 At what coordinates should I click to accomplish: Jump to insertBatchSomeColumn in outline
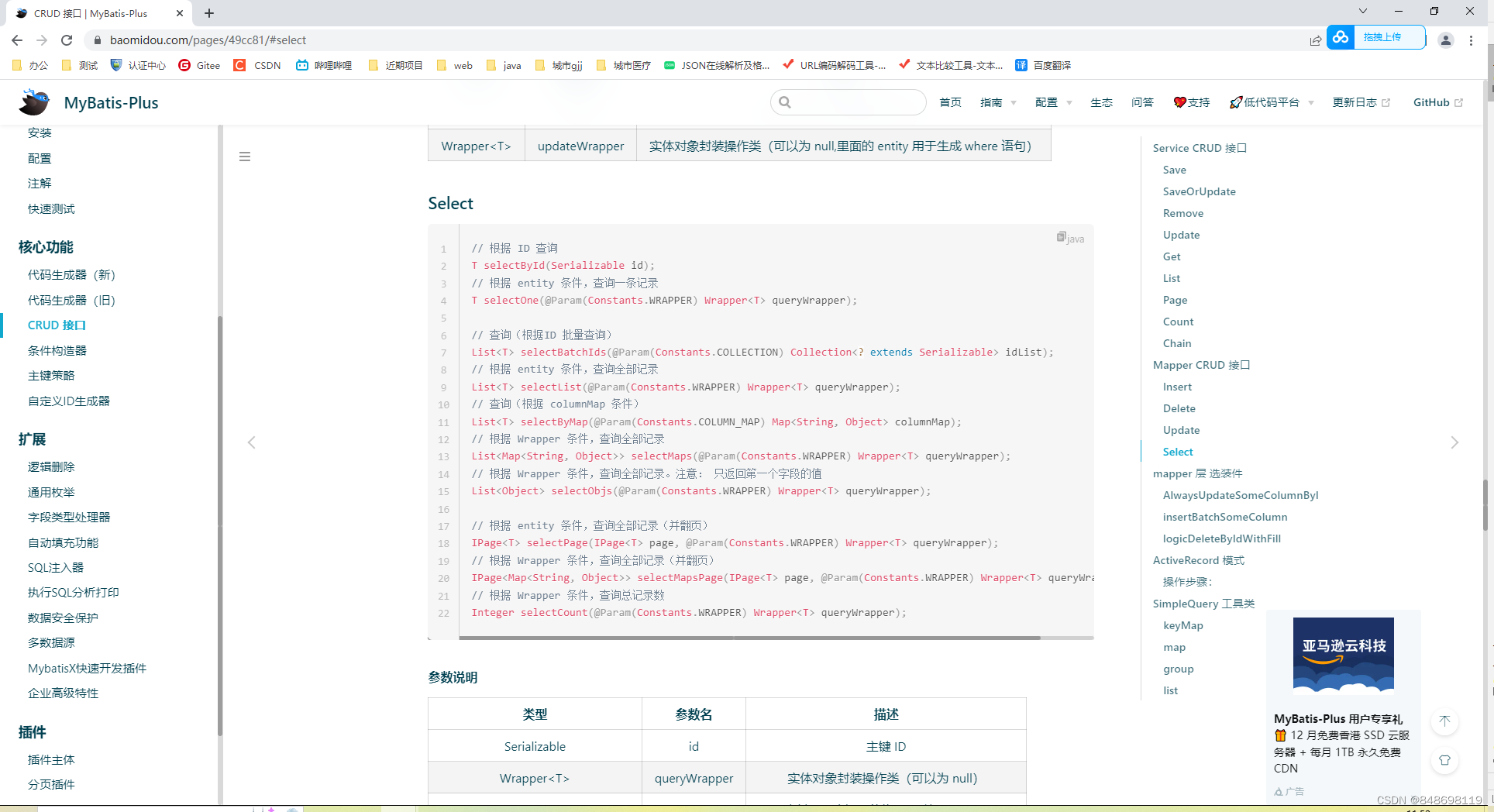click(1225, 517)
